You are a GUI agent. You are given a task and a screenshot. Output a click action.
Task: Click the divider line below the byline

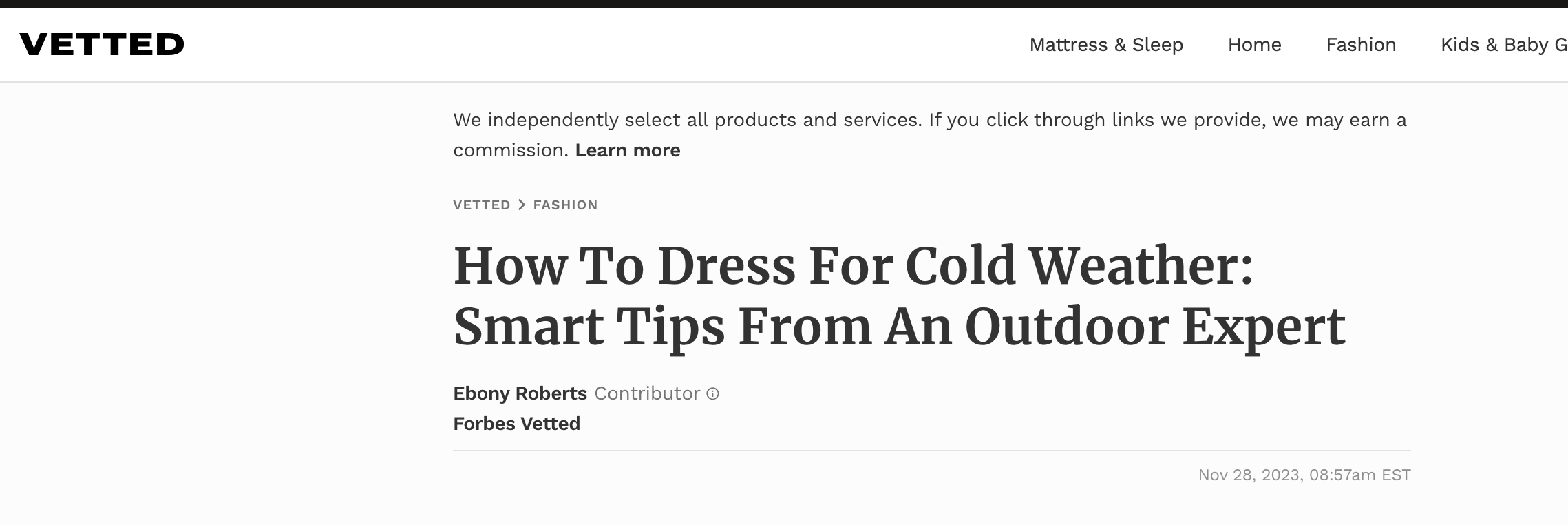[931, 451]
